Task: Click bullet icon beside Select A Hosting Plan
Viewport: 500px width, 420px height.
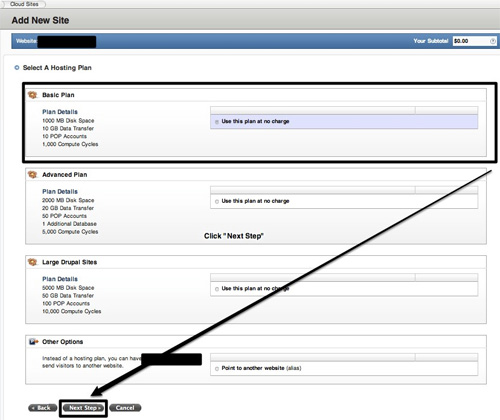Action: (x=17, y=68)
